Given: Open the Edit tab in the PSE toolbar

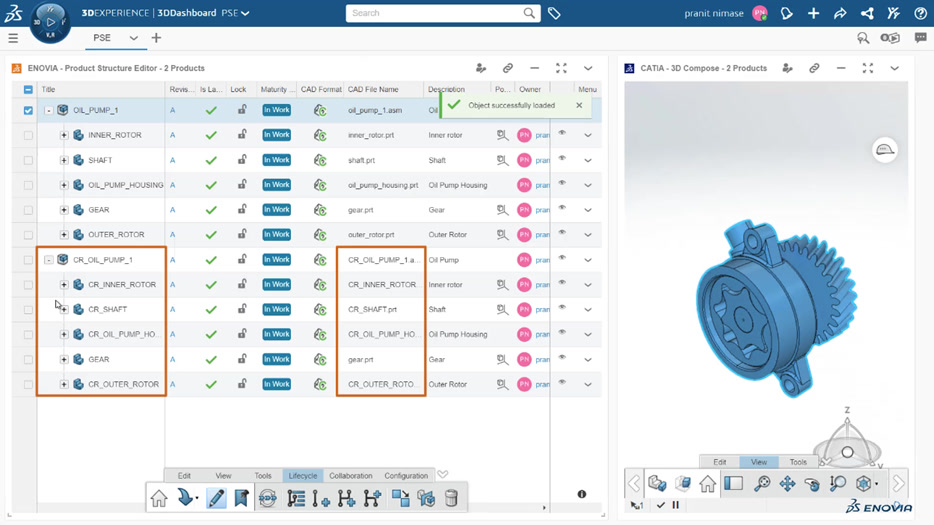Looking at the screenshot, I should coord(184,476).
